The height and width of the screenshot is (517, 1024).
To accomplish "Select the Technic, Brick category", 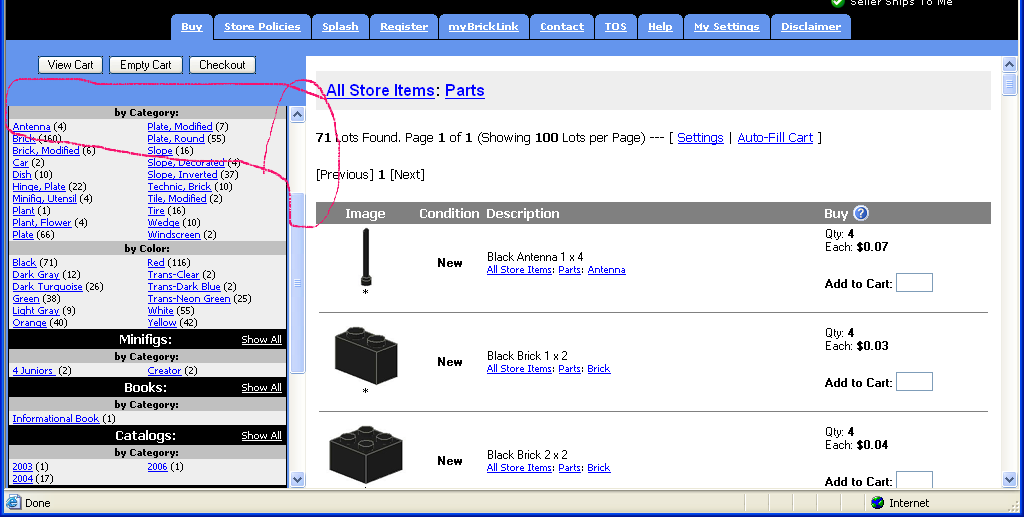I will [180, 187].
